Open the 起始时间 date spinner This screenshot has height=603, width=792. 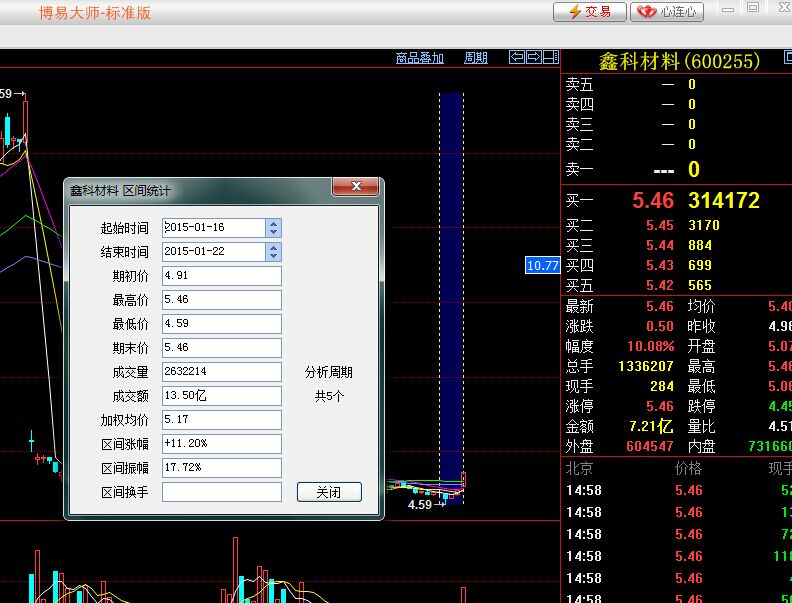pyautogui.click(x=274, y=228)
